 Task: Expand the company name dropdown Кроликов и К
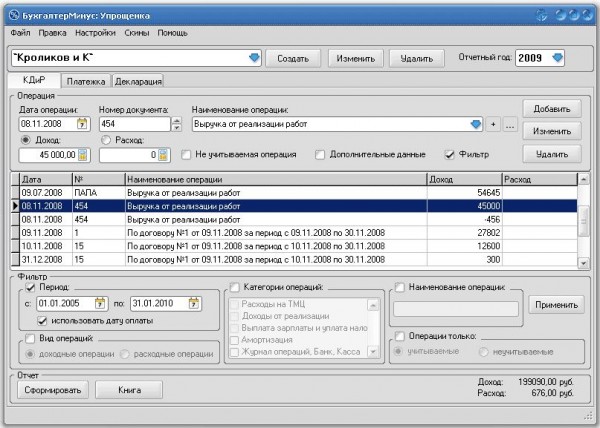254,59
